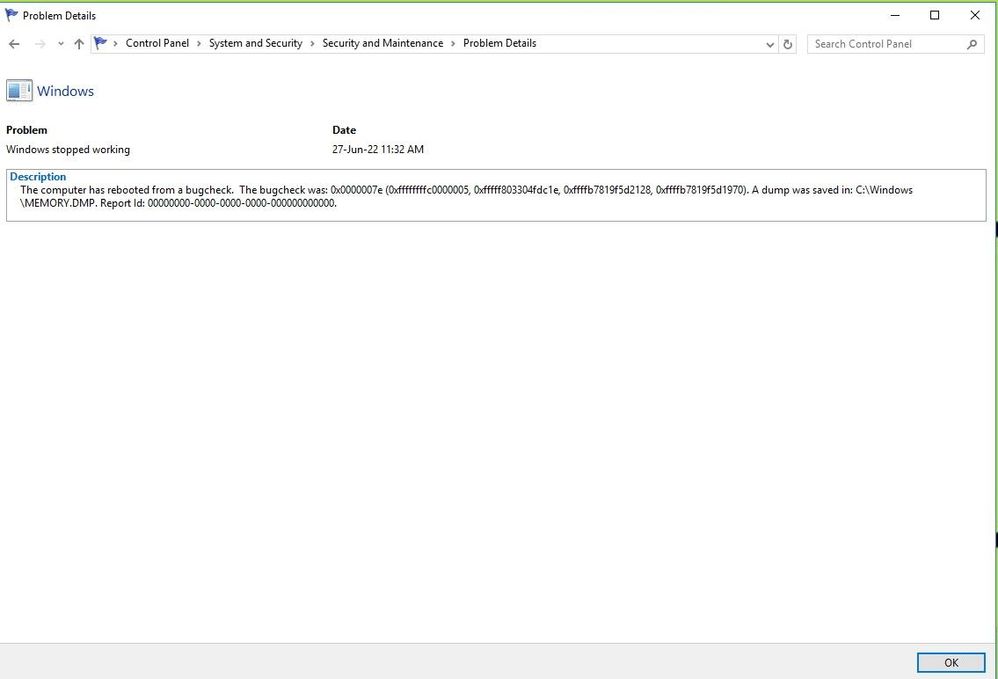Click the flag icon in address bar

100,43
